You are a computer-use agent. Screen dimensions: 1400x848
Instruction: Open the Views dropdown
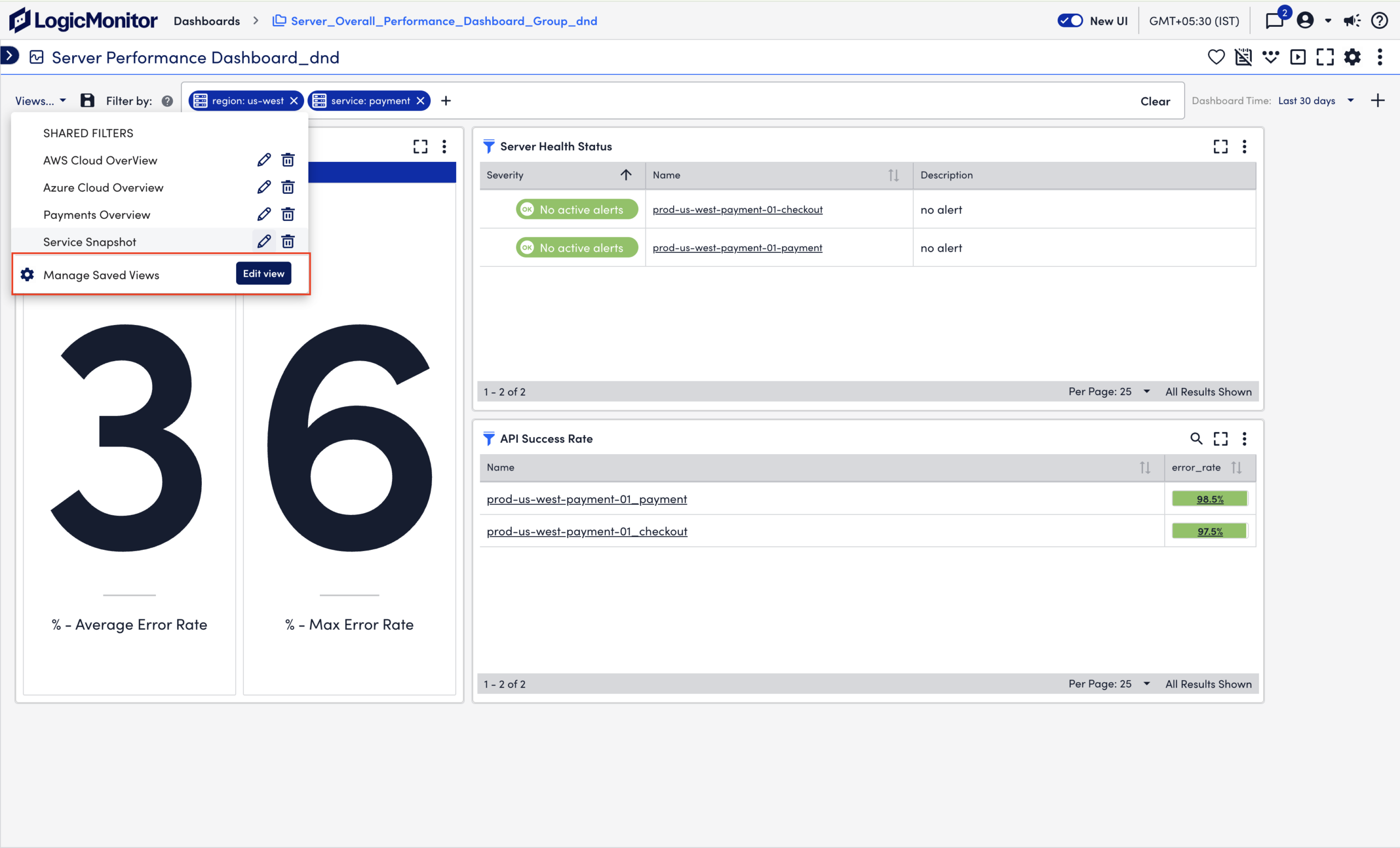(40, 101)
